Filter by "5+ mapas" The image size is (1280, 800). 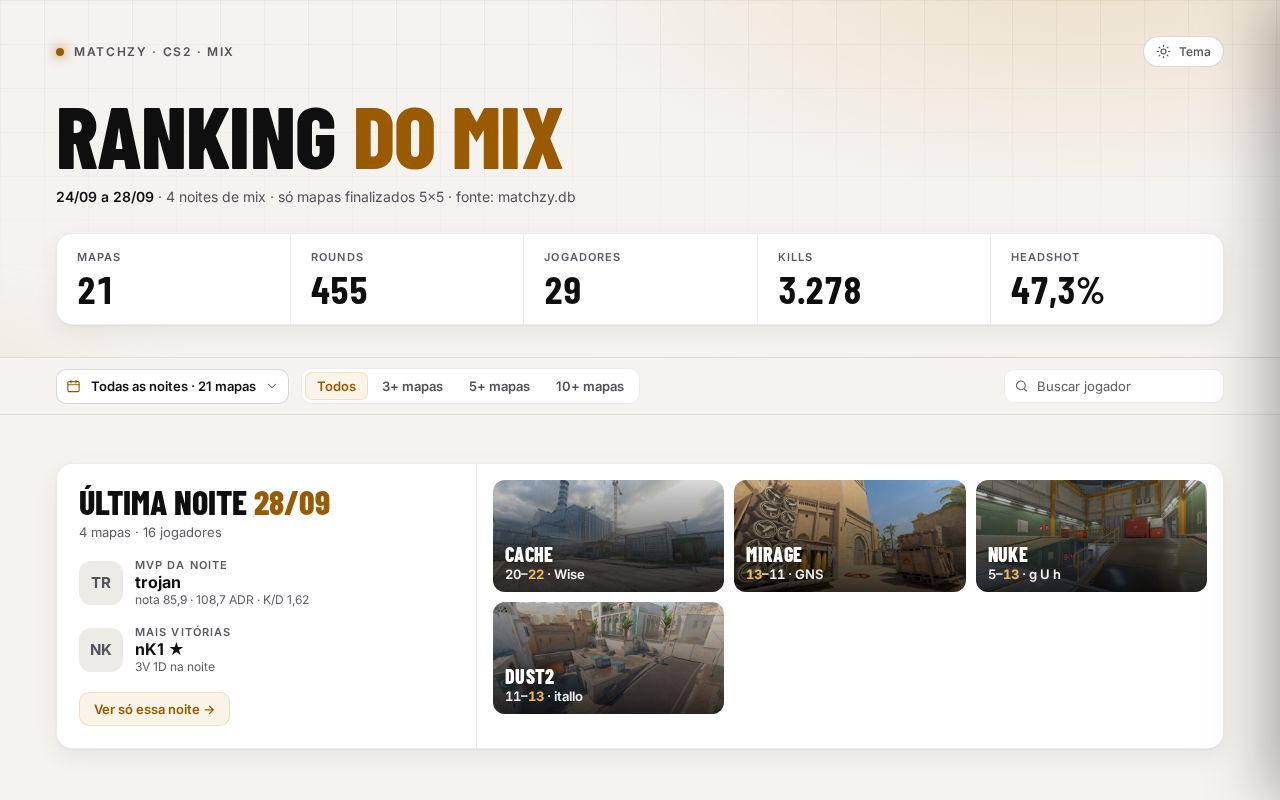(499, 386)
